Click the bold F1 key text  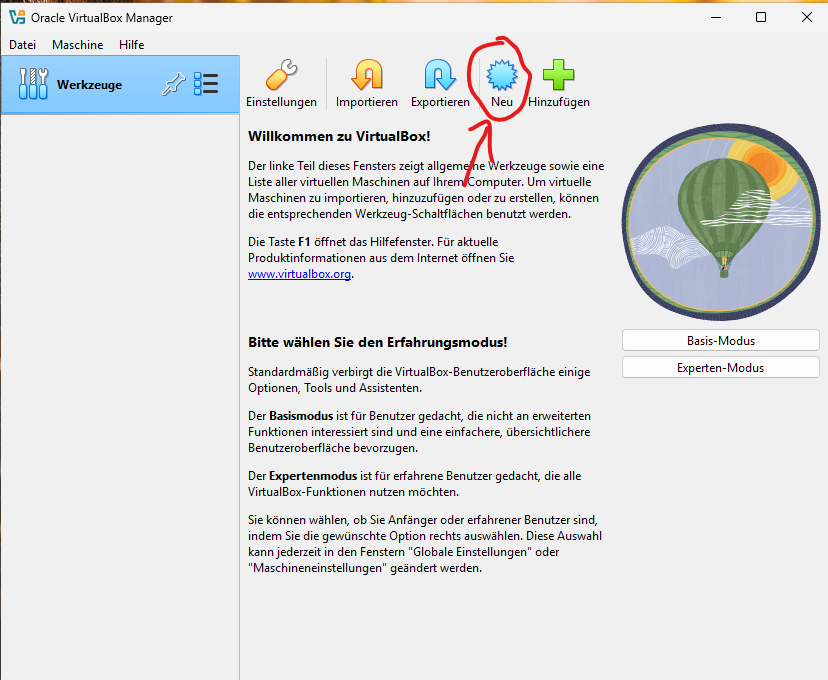coord(304,242)
